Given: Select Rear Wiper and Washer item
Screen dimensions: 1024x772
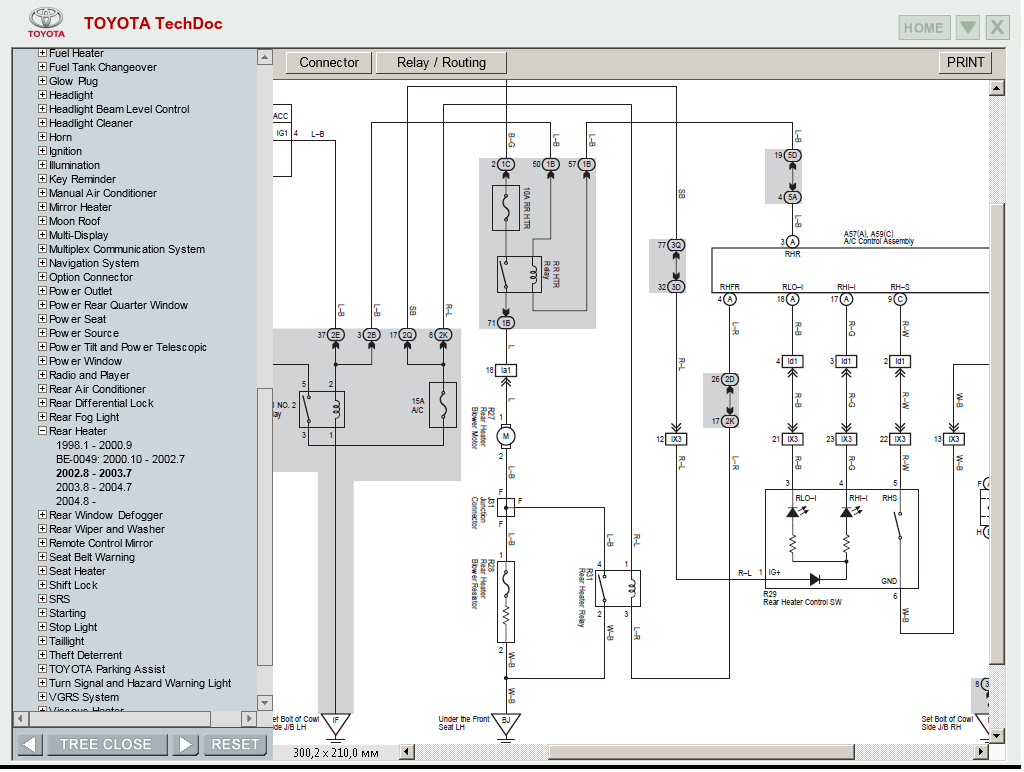Looking at the screenshot, I should point(106,529).
